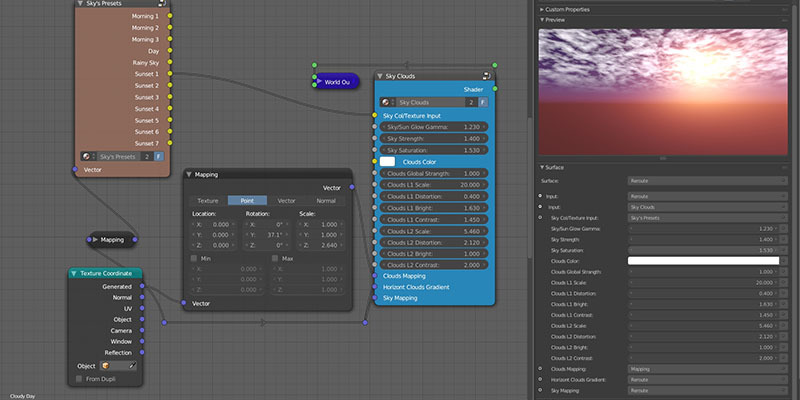This screenshot has width=800, height=400.
Task: Expand the collapsed Mapping node arrow
Action: [95, 239]
